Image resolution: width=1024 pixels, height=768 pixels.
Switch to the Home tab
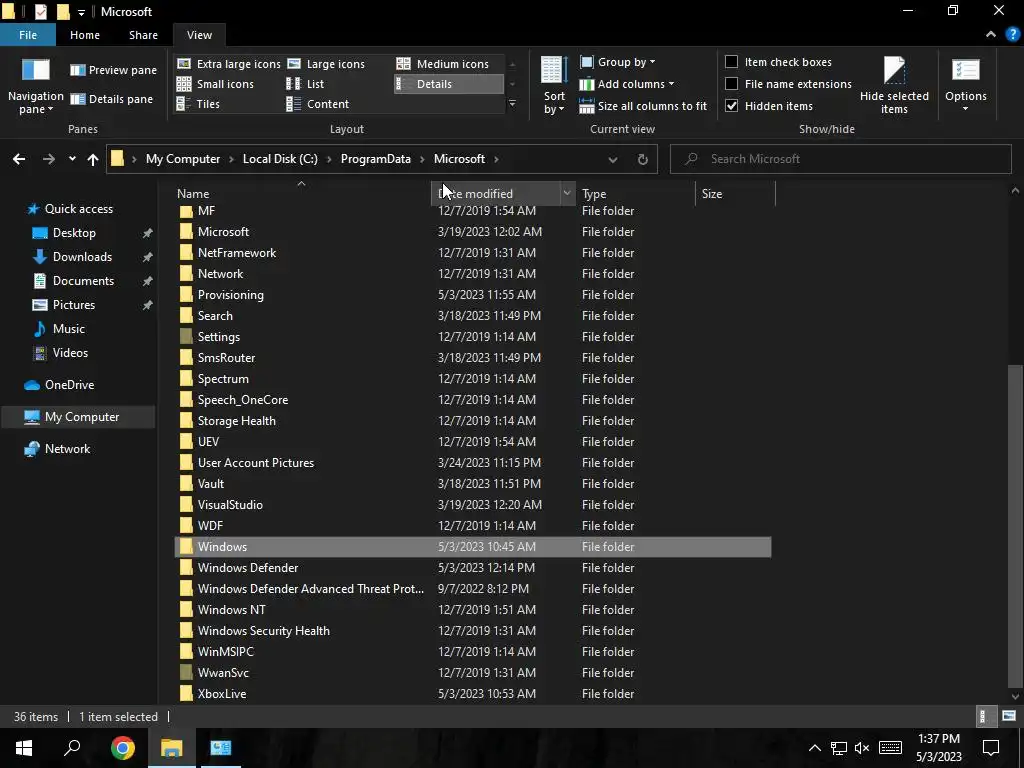85,35
